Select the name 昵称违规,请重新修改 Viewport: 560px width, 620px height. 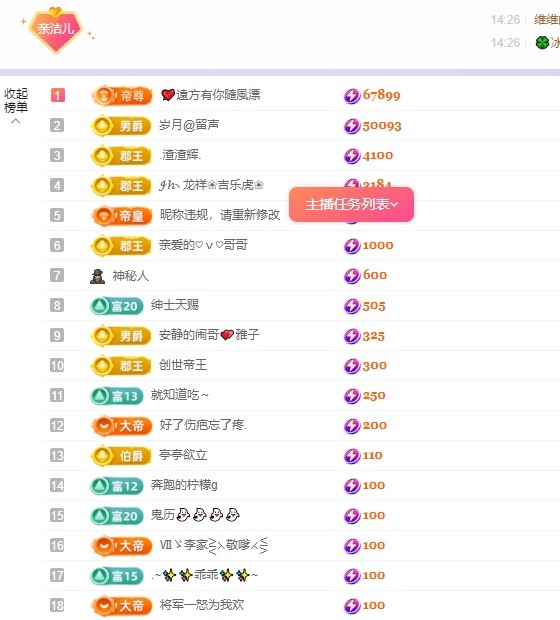[220, 215]
